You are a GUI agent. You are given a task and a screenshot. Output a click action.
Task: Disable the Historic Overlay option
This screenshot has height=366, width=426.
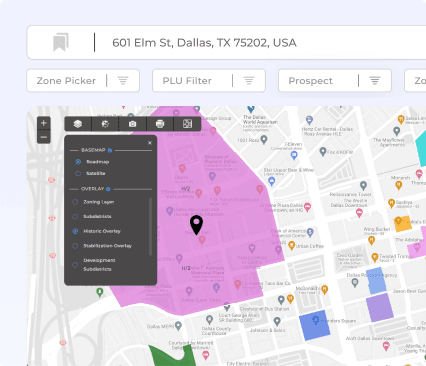75,231
